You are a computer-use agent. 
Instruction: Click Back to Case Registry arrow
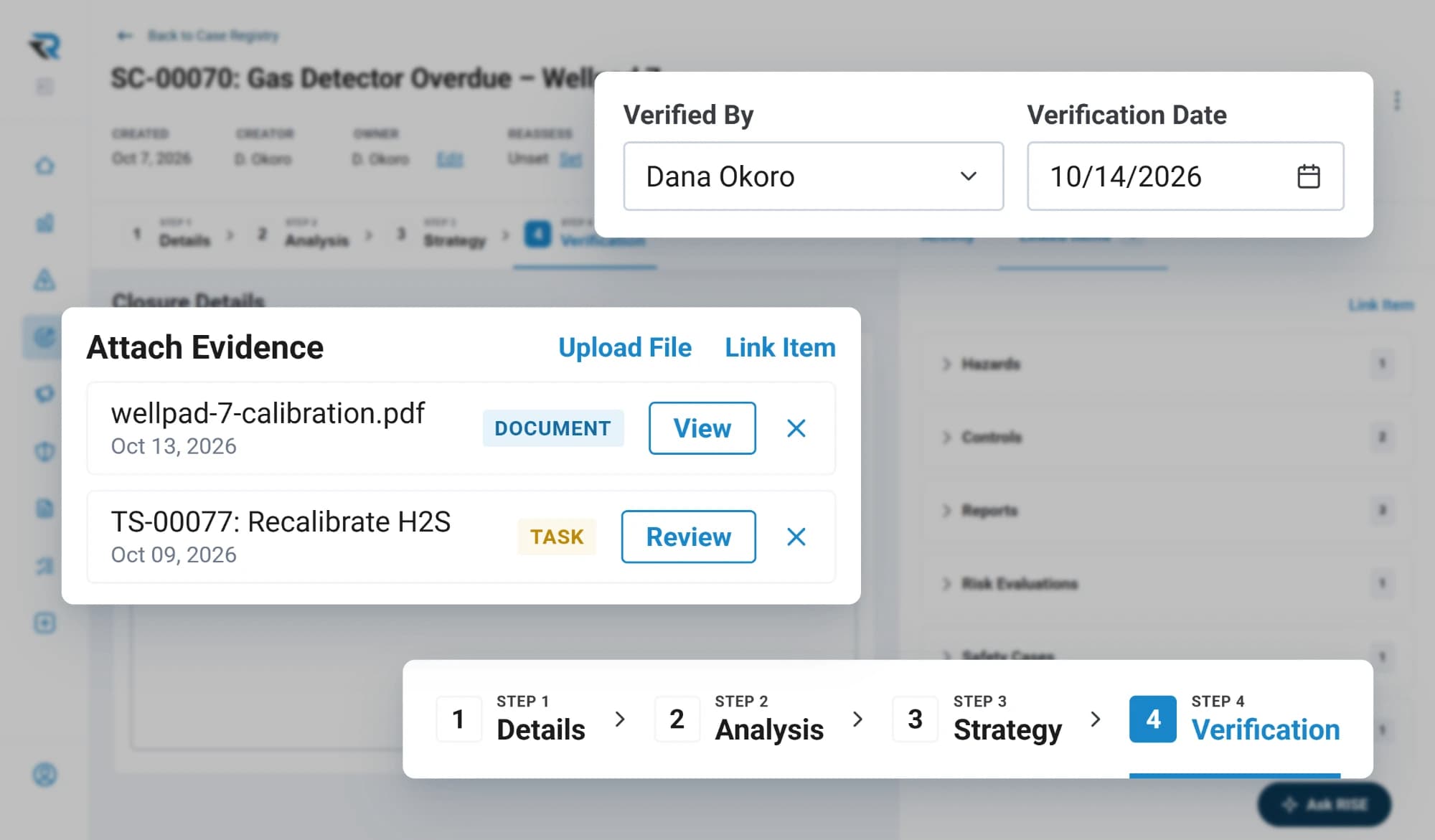(125, 35)
